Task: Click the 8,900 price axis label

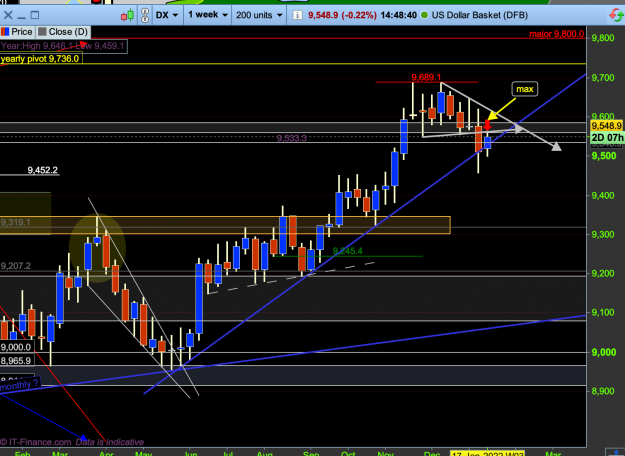Action: pos(603,391)
